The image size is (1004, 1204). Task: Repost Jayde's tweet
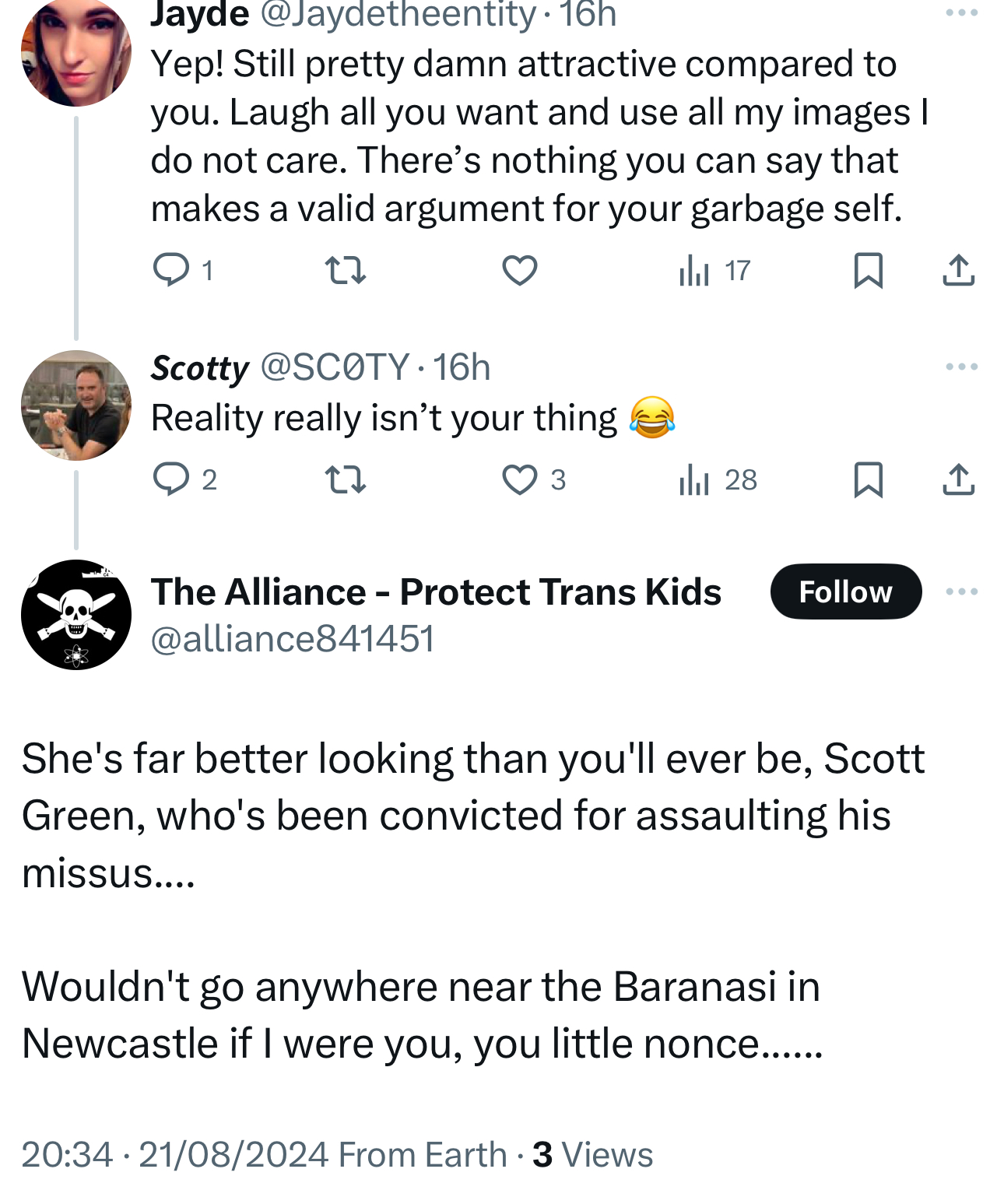(345, 270)
